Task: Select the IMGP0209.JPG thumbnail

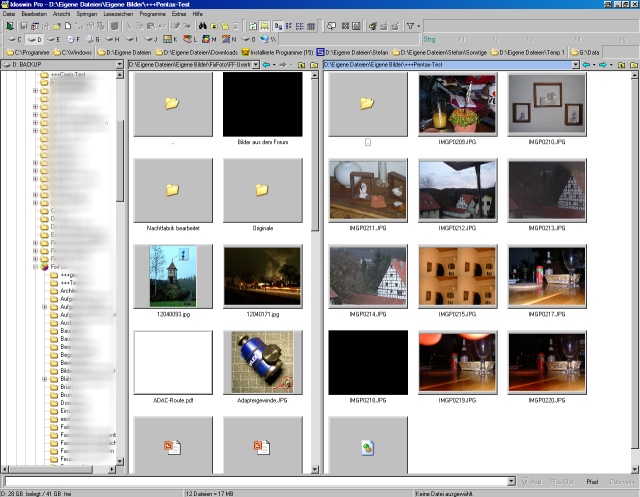Action: click(x=457, y=104)
